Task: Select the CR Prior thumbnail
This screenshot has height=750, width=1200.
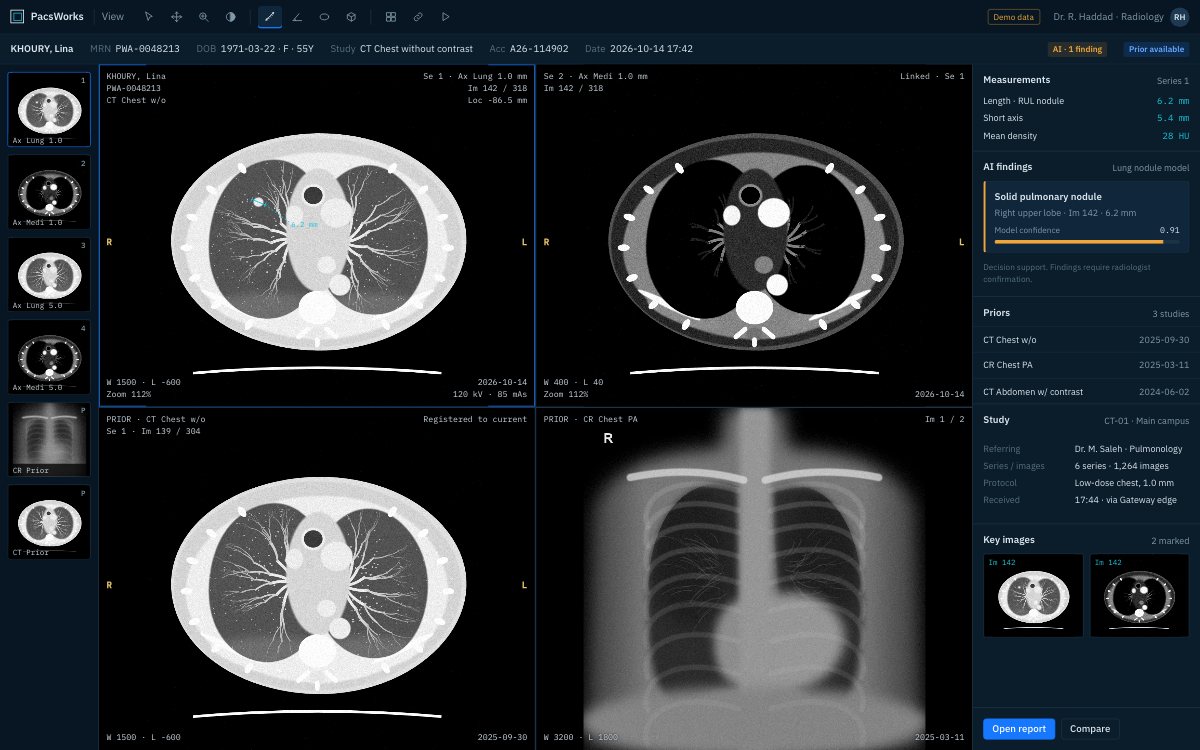Action: (x=49, y=439)
